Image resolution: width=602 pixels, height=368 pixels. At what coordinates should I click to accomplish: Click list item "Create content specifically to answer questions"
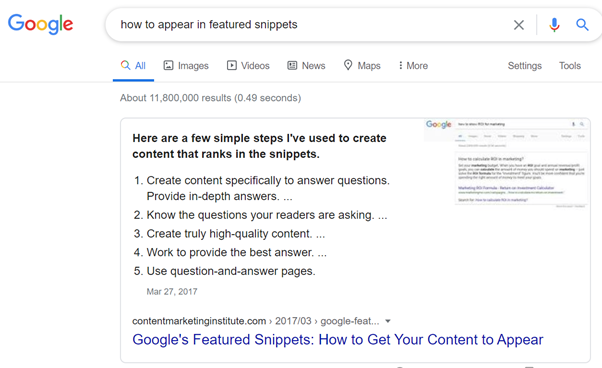click(268, 188)
